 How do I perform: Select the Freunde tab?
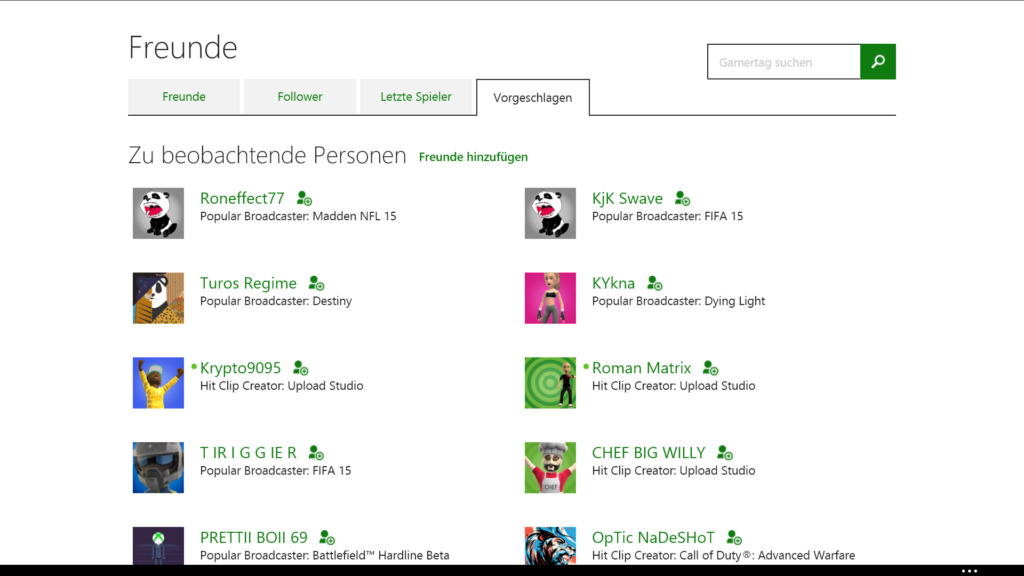[183, 96]
